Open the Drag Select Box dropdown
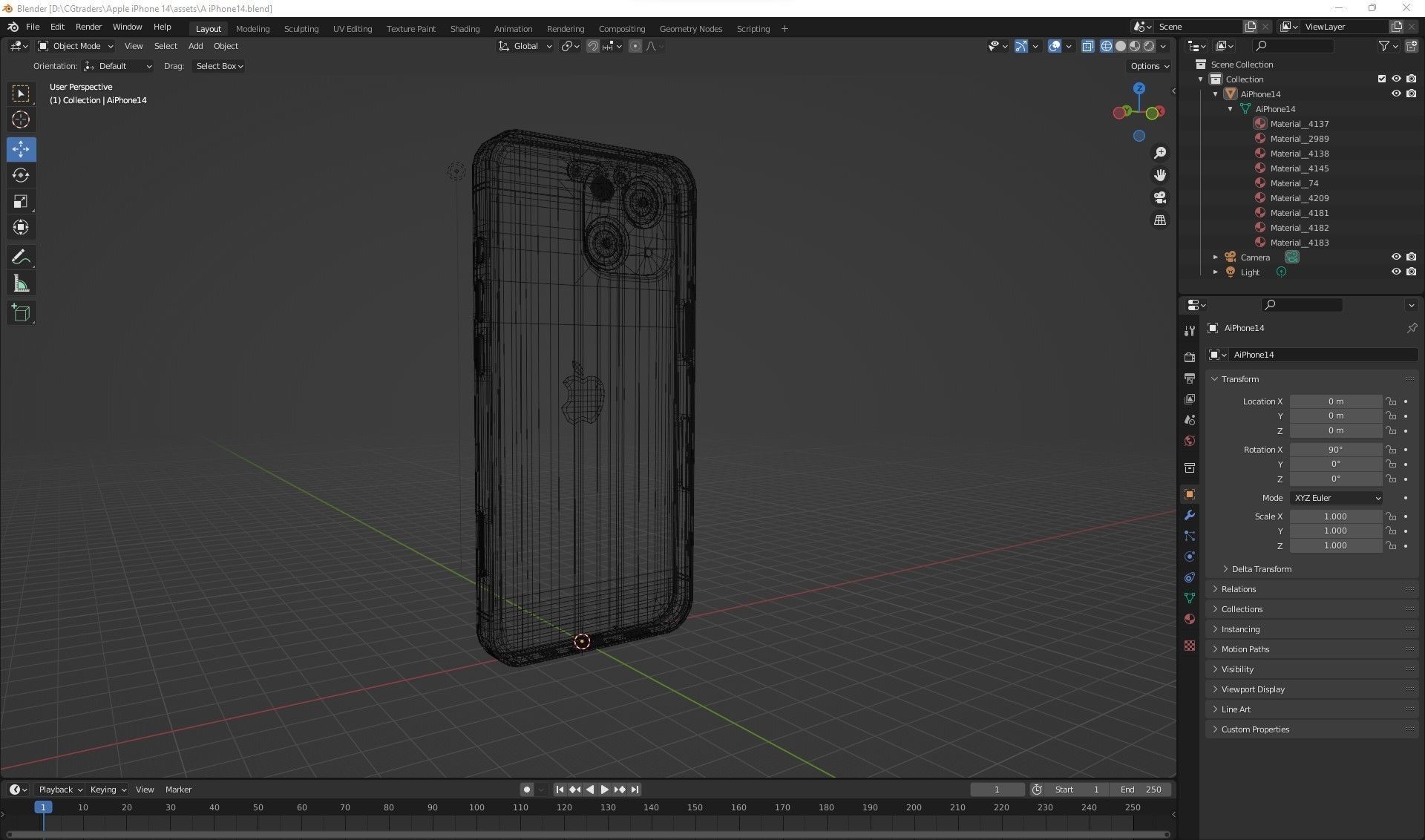 (x=219, y=66)
